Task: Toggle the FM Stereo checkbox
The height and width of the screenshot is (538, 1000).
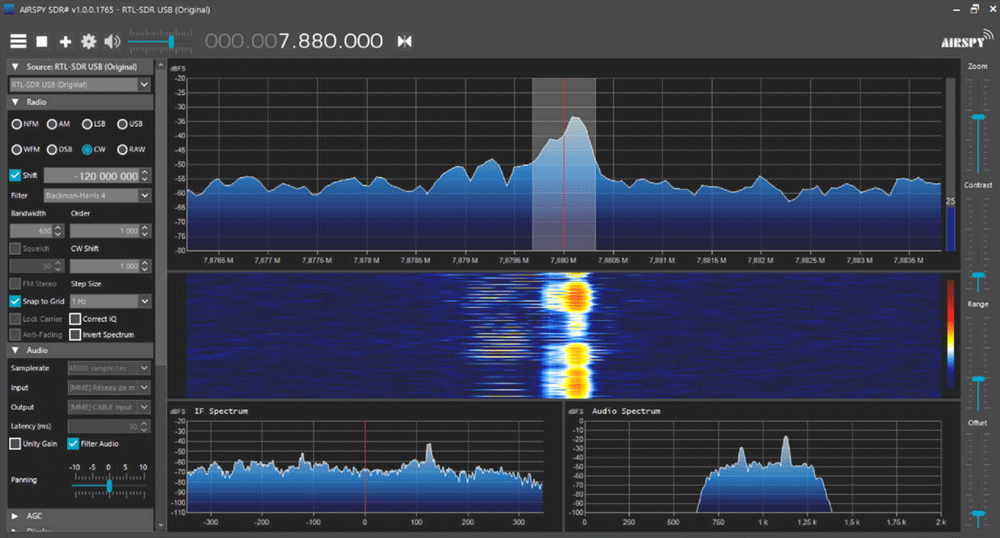Action: point(15,284)
